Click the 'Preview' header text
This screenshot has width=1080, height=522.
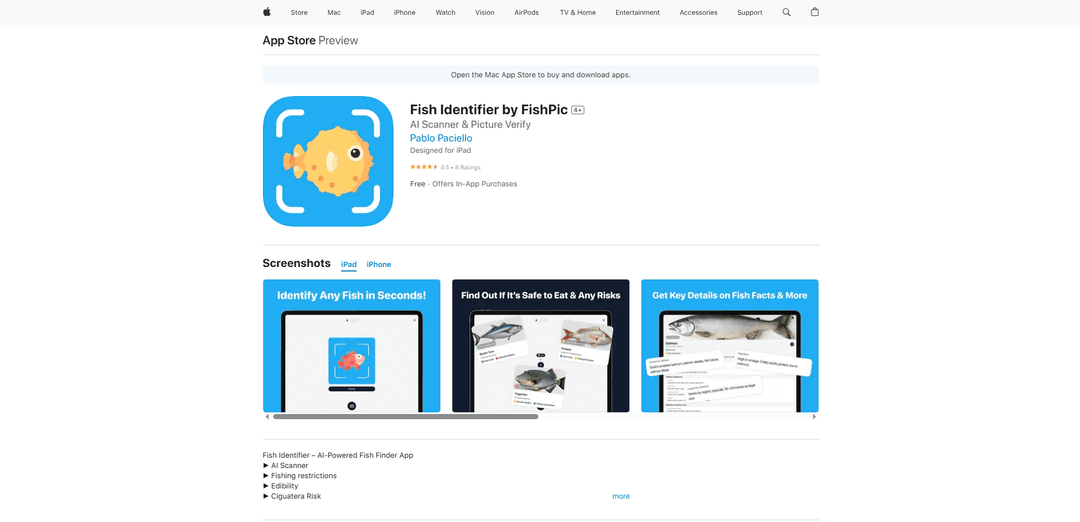coord(338,41)
